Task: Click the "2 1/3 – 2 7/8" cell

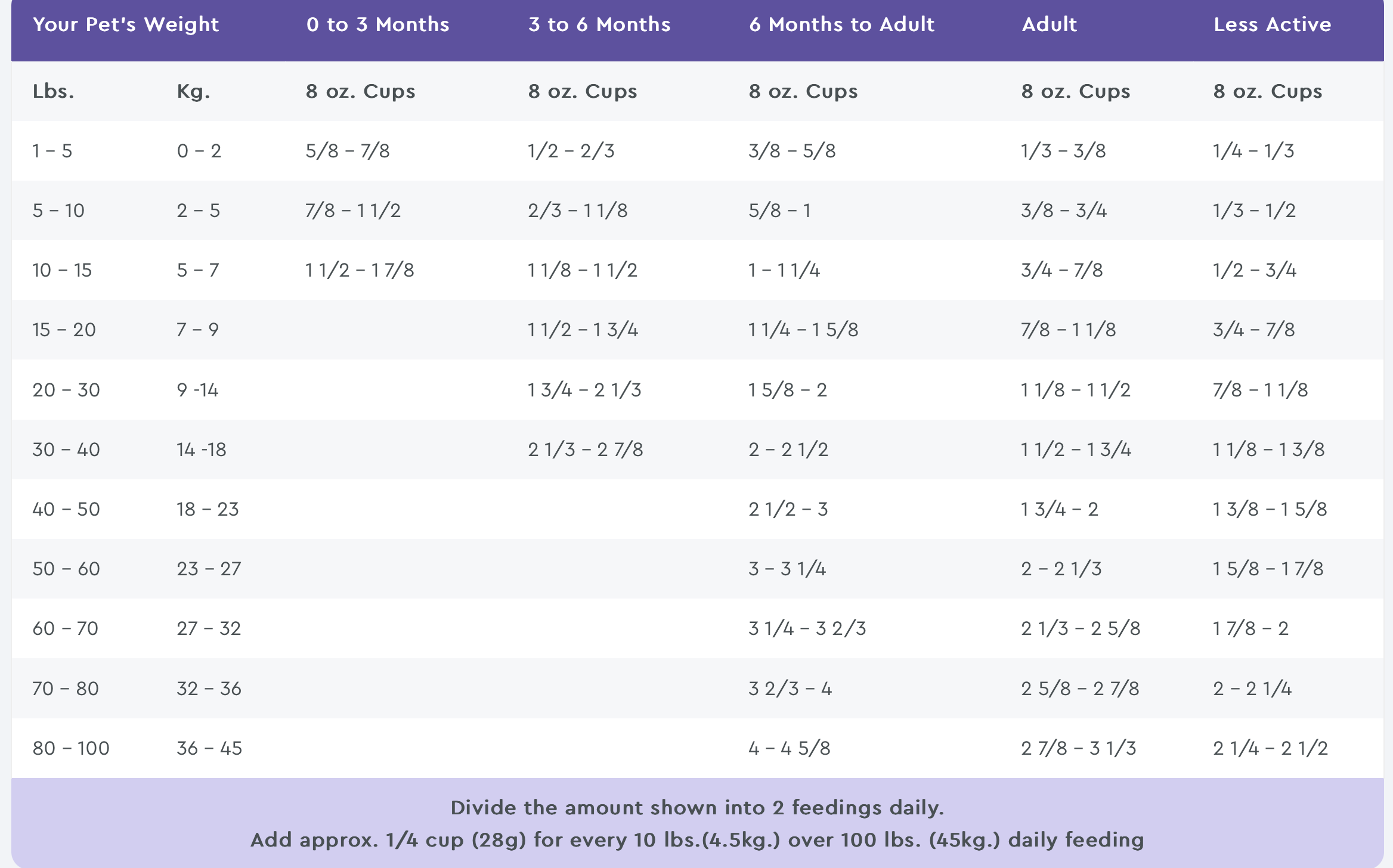Action: 585,449
